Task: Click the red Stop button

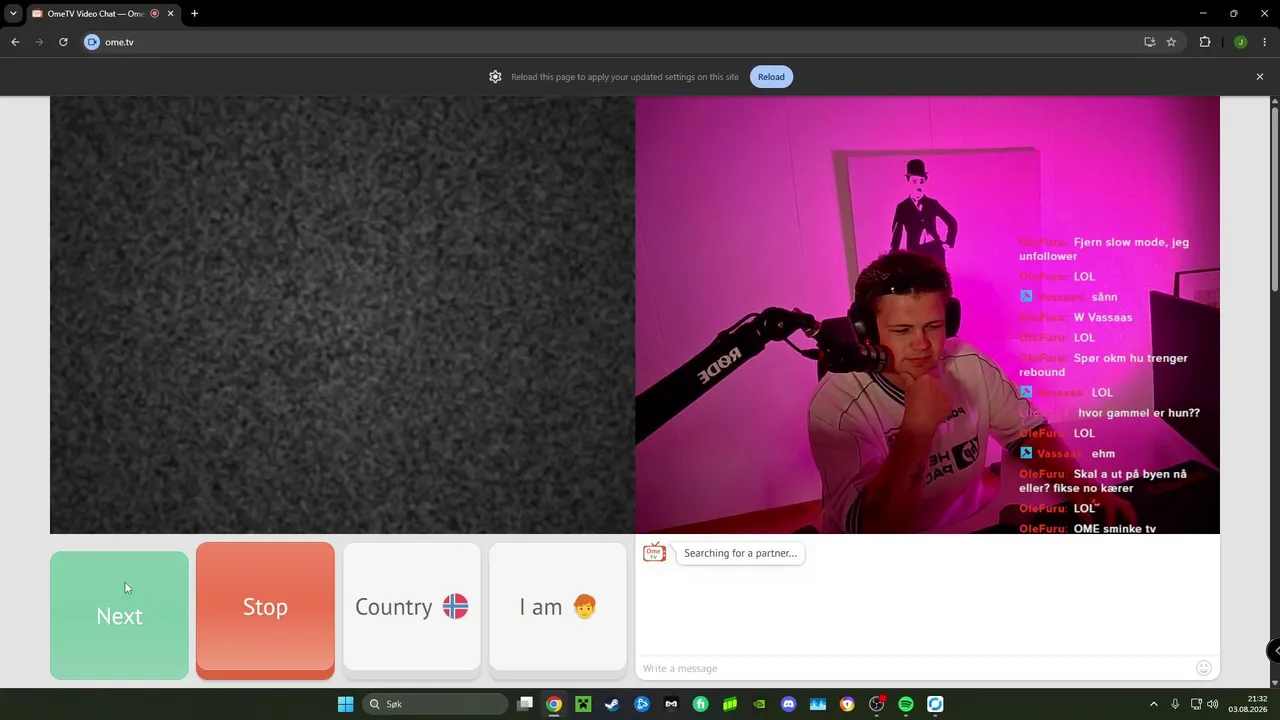Action: tap(265, 609)
